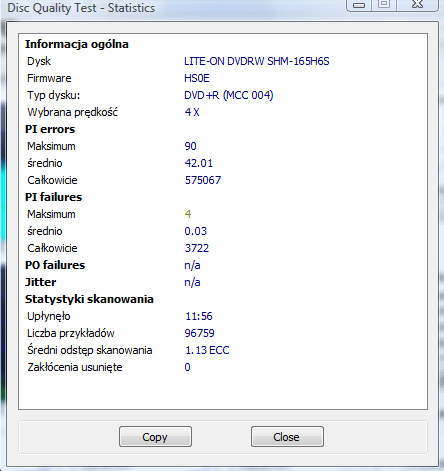Select PI failures maximum value 4
Image resolution: width=444 pixels, height=471 pixels.
click(x=188, y=214)
